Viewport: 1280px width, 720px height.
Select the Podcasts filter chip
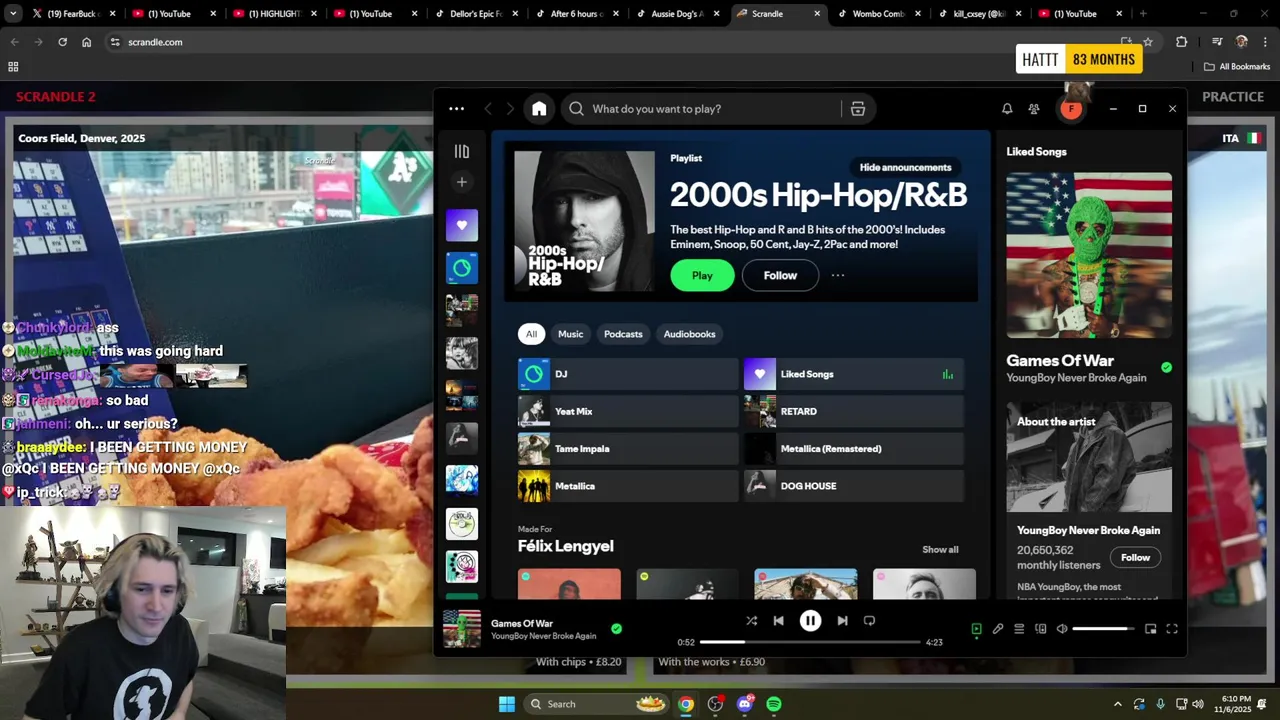pos(623,334)
